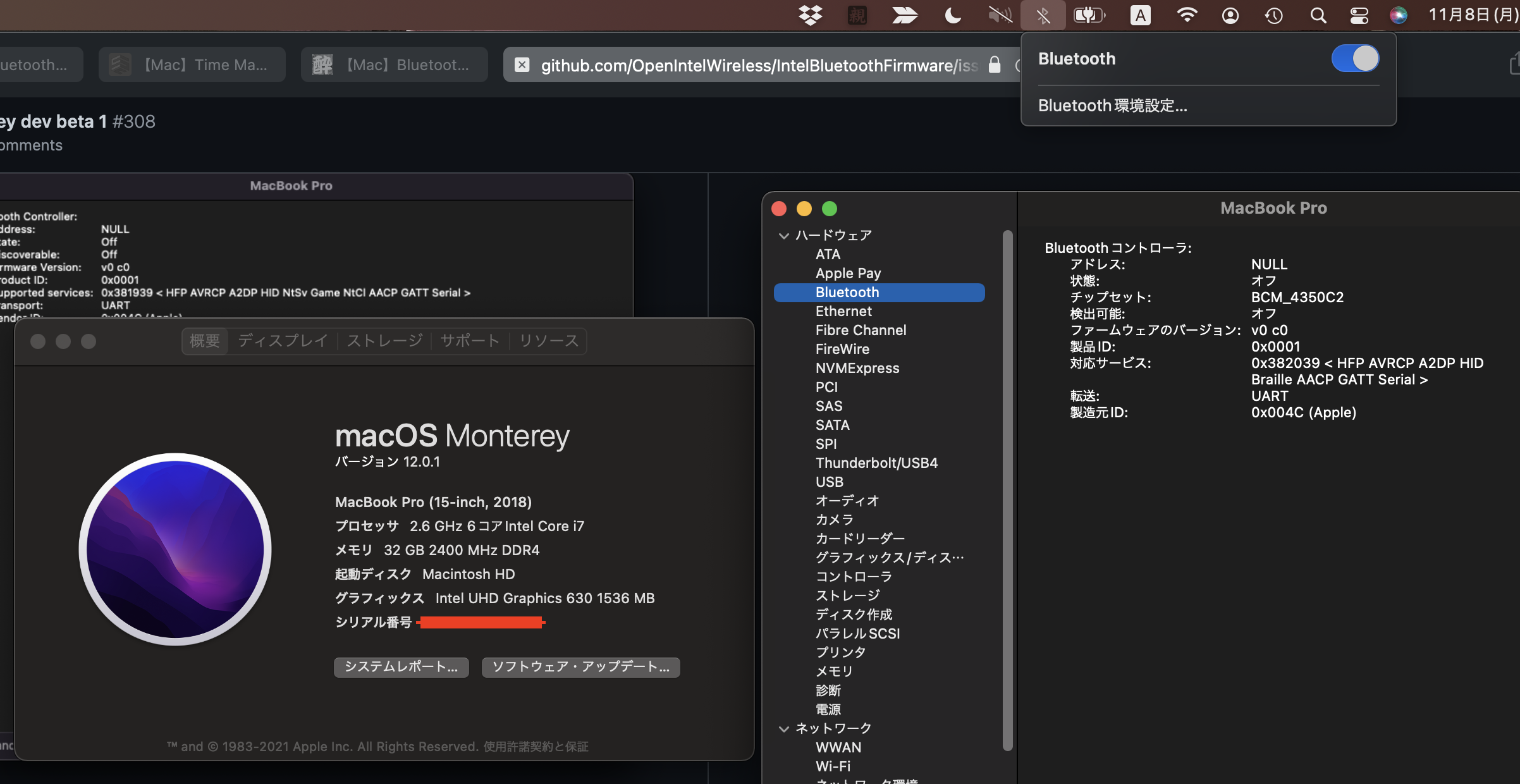Activate Siri from the menu bar
Image resolution: width=1520 pixels, height=784 pixels.
click(x=1399, y=15)
